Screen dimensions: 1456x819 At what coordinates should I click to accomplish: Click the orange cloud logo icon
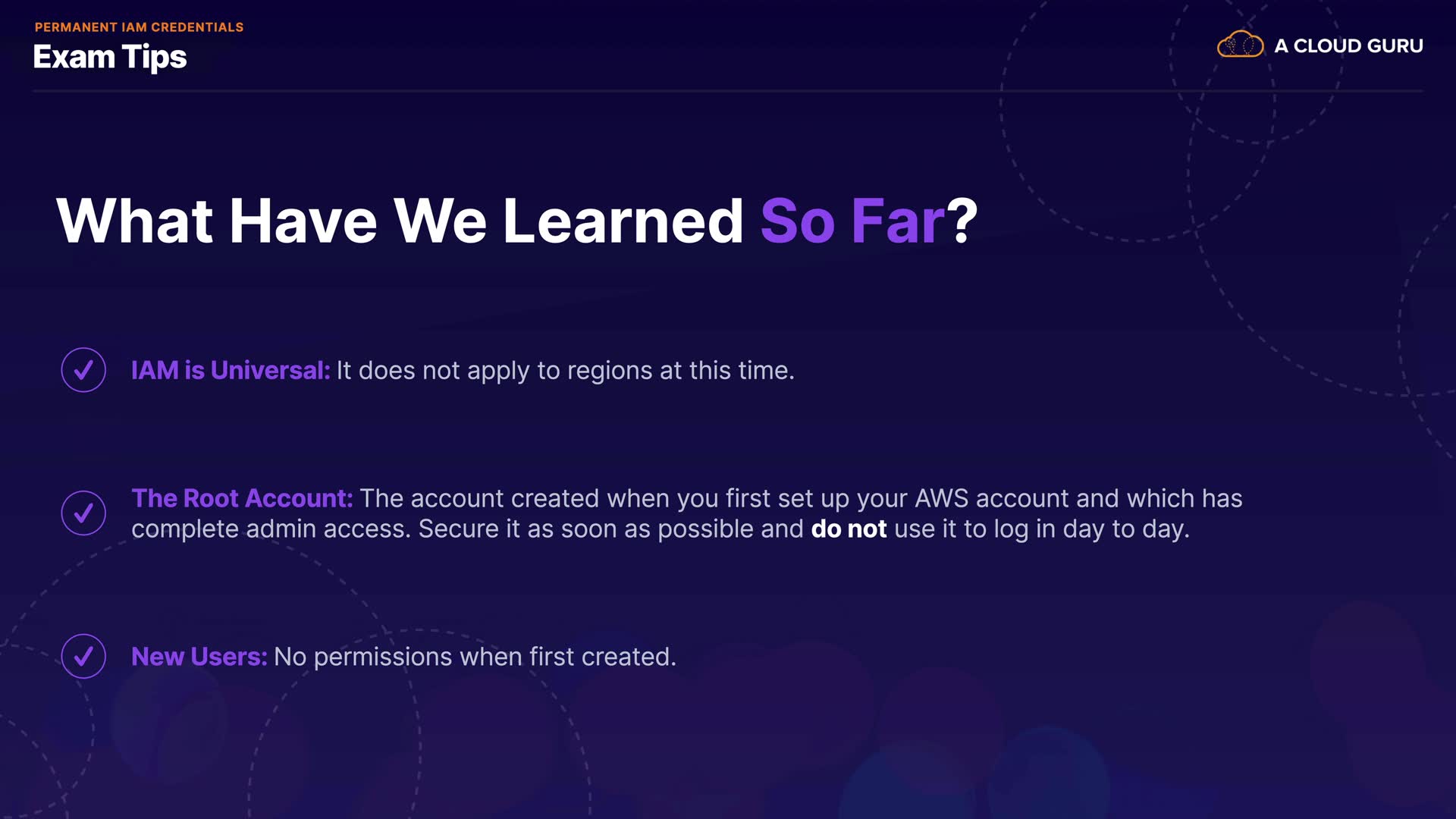[x=1240, y=45]
